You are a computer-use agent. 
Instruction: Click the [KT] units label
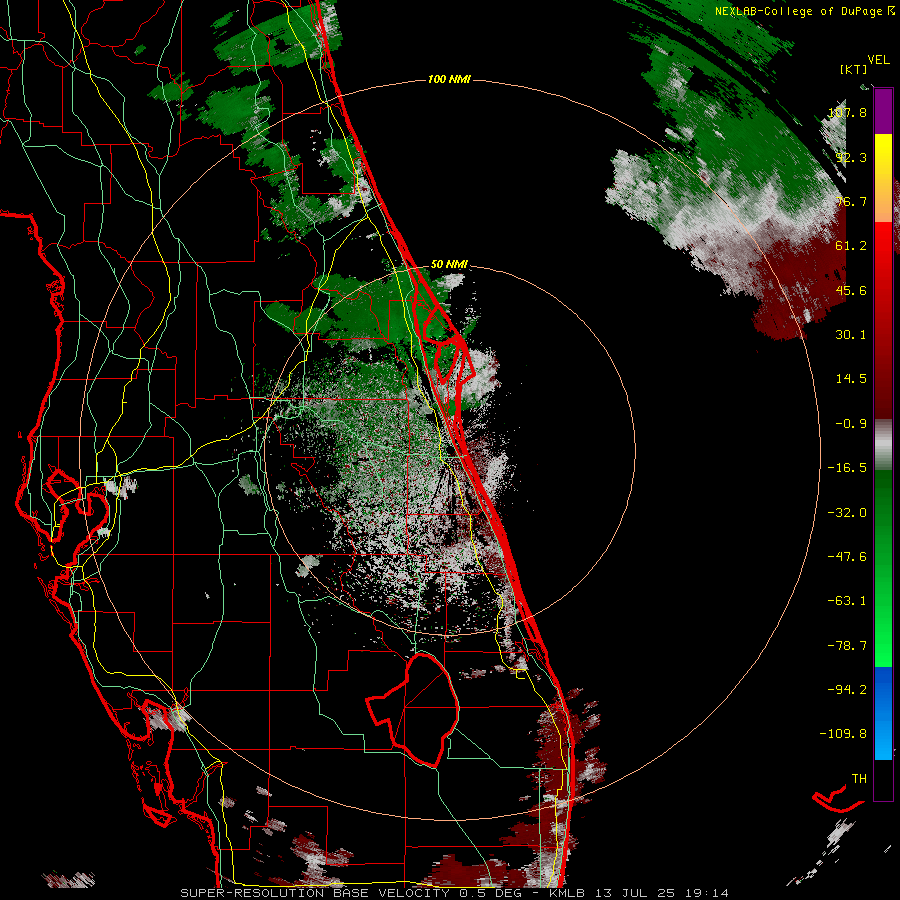[853, 69]
